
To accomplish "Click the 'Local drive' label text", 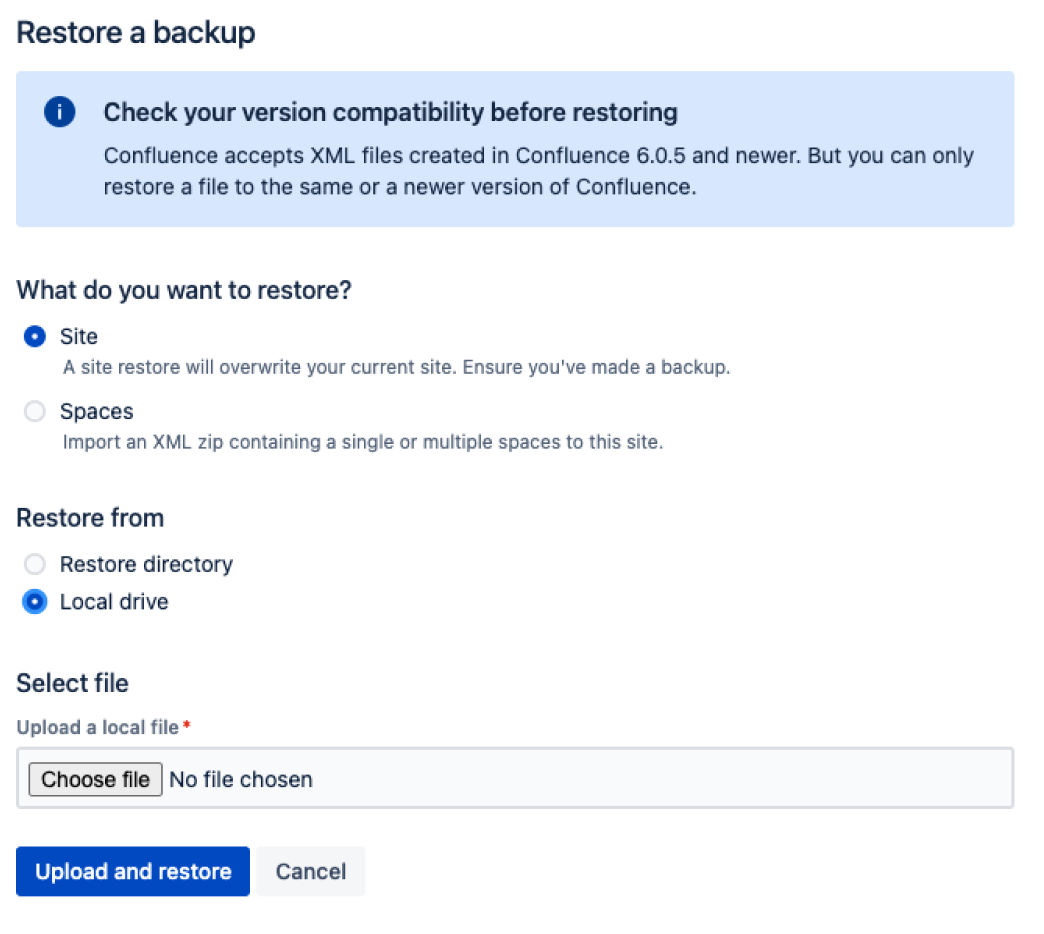I will [x=114, y=602].
